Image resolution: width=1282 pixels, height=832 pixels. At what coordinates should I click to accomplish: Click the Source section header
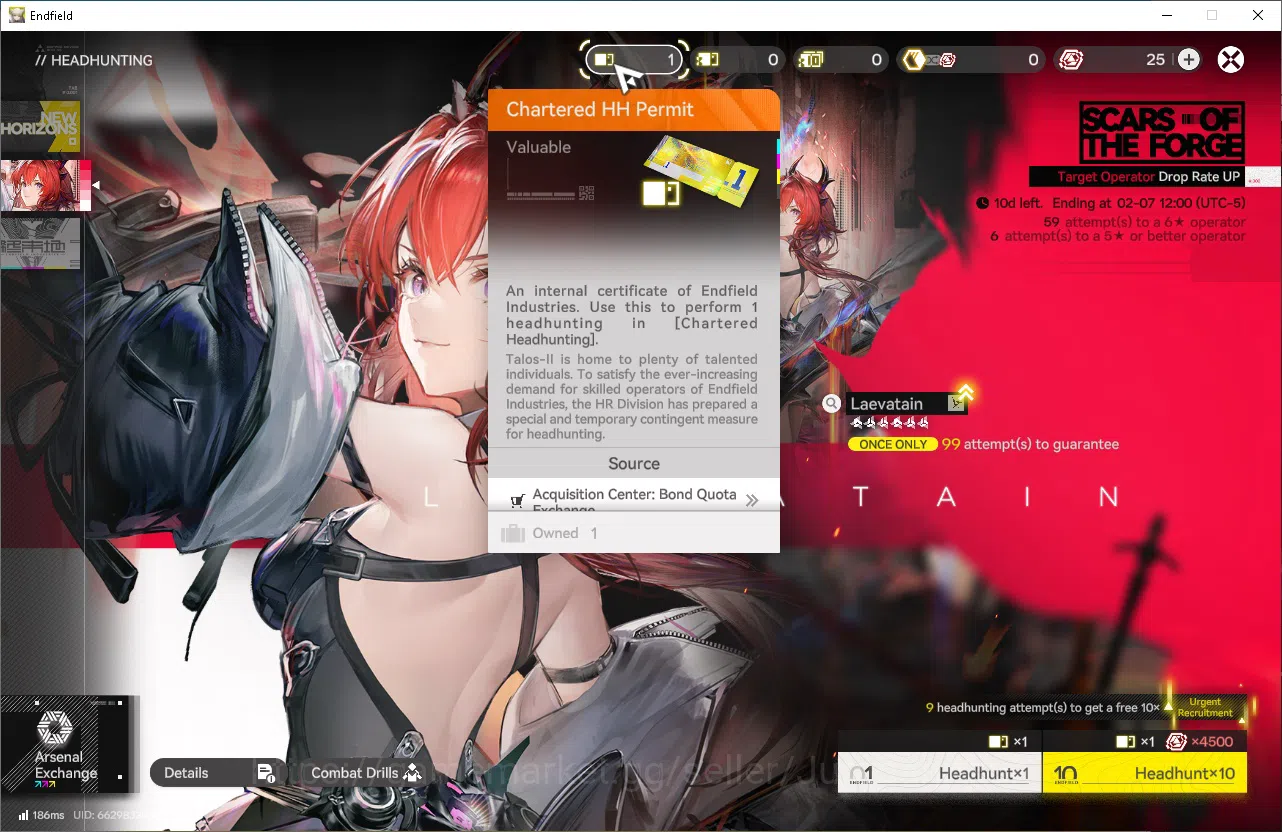[634, 464]
